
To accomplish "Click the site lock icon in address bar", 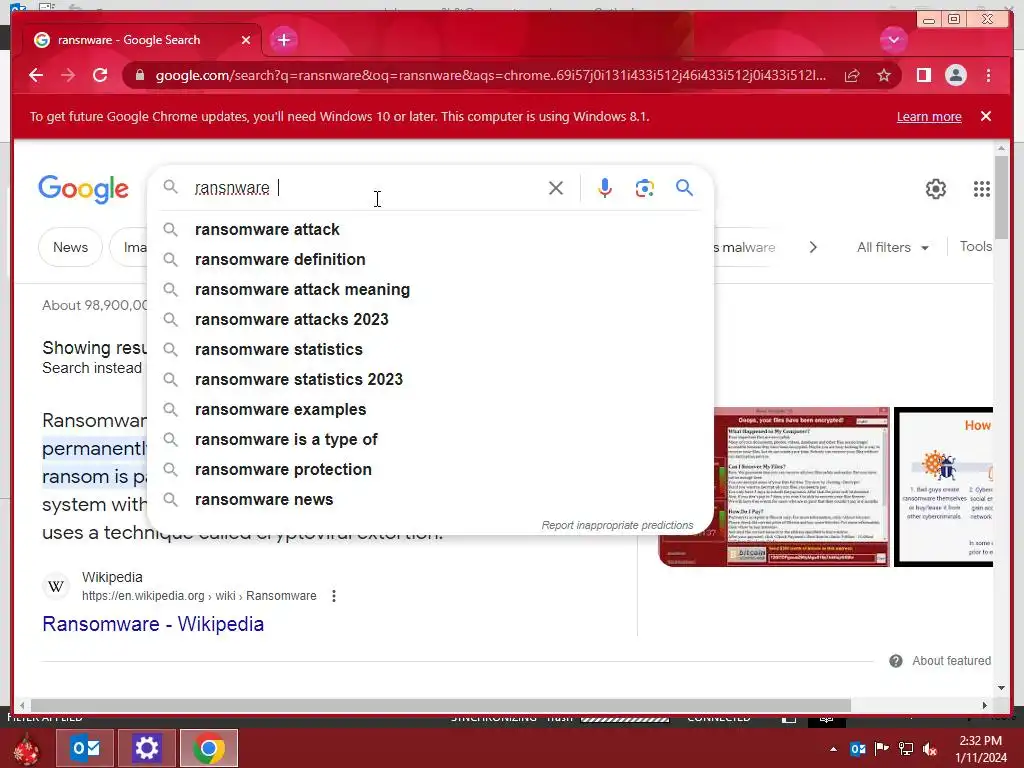I will click(x=139, y=76).
